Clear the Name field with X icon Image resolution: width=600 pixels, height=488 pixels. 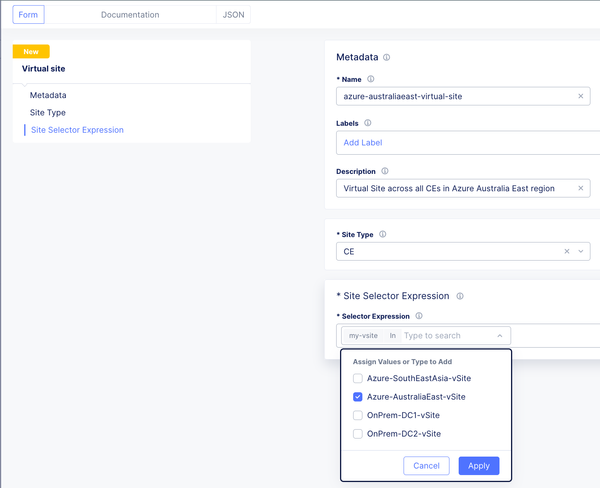(581, 96)
